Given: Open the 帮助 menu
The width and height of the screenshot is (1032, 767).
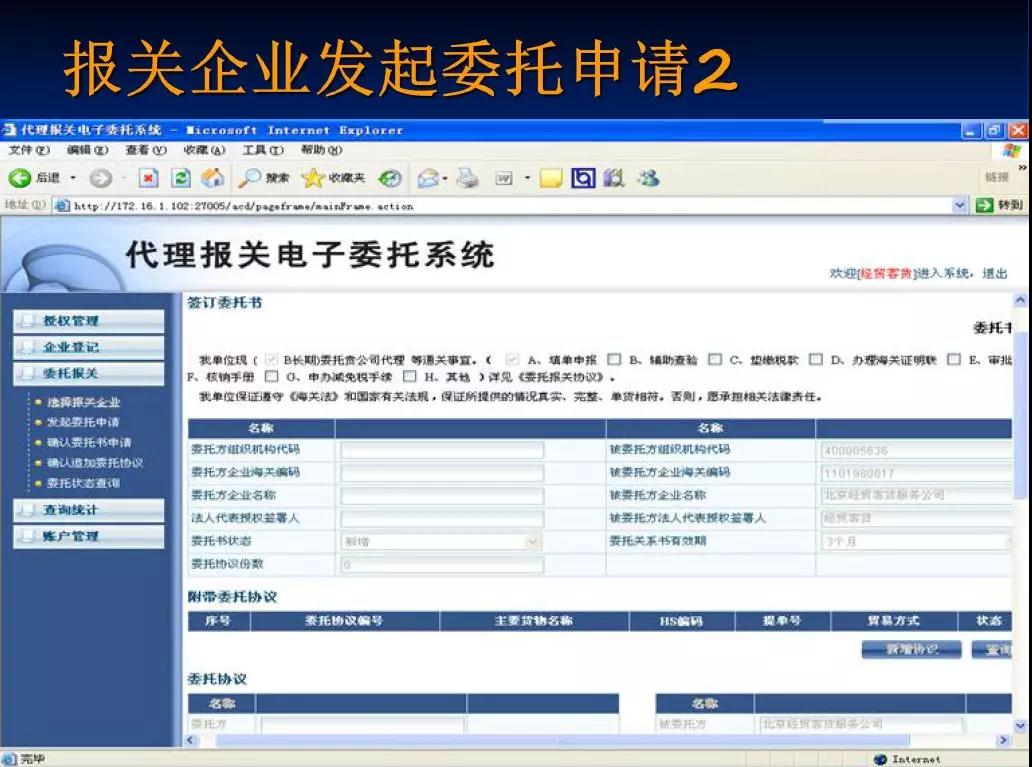Looking at the screenshot, I should tap(321, 150).
